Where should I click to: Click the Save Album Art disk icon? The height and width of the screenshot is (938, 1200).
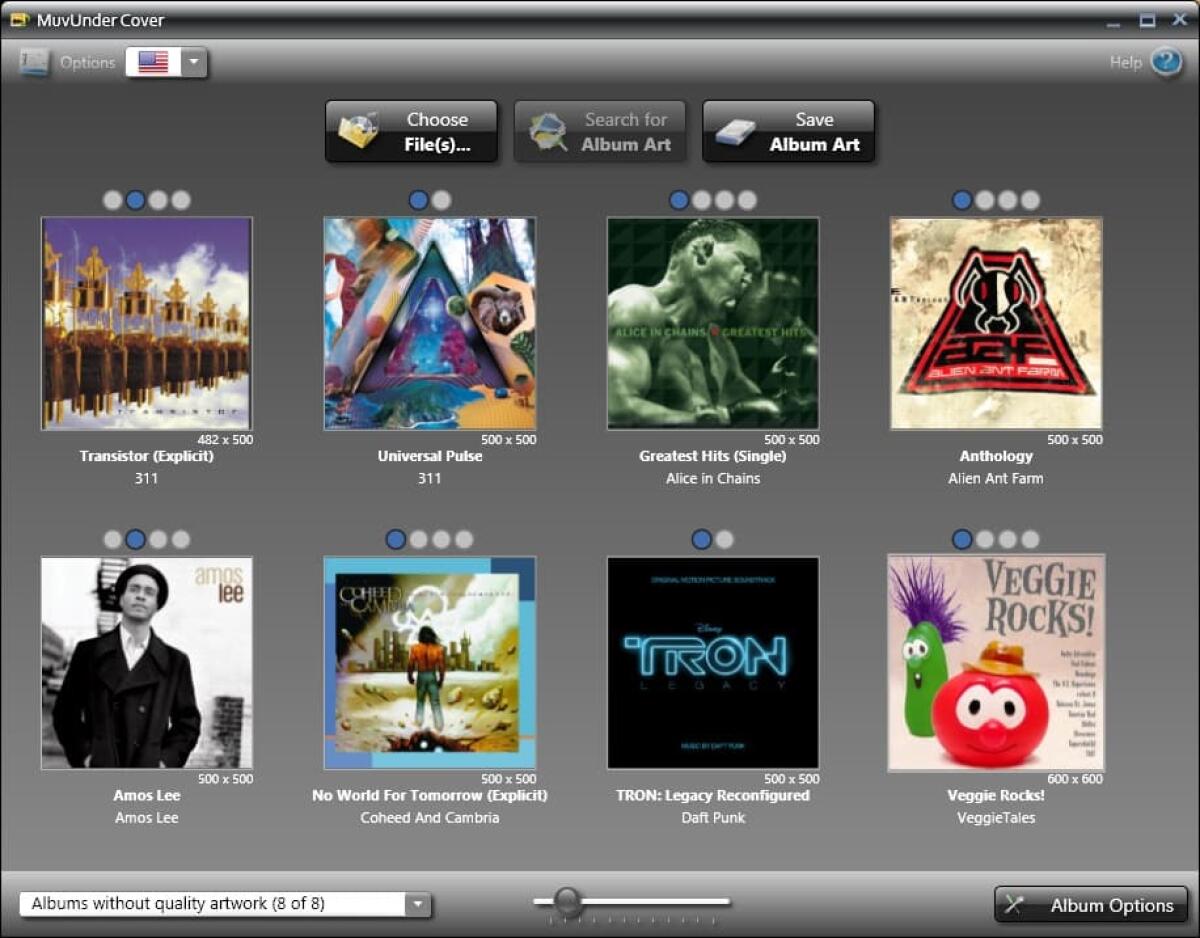pyautogui.click(x=736, y=131)
